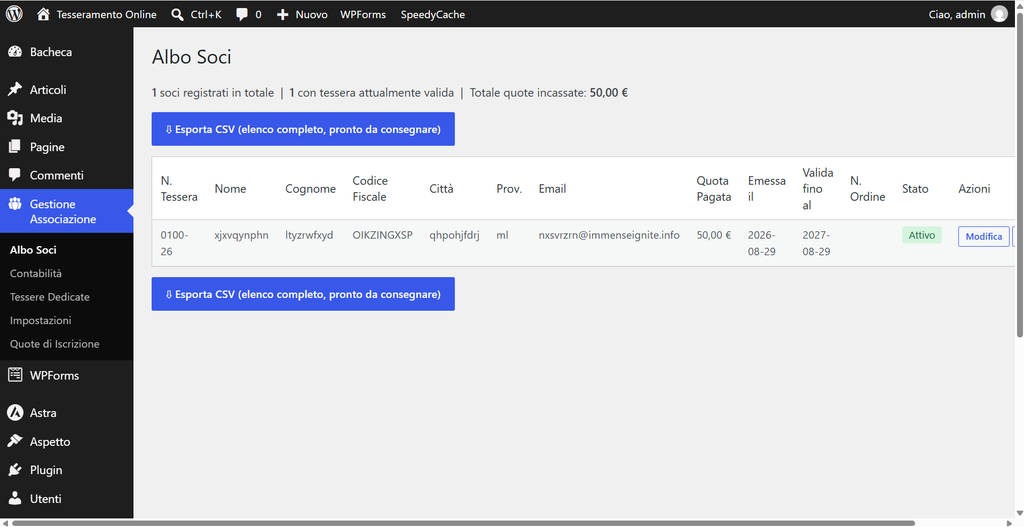Open Quote di Iscrizione submenu
The width and height of the screenshot is (1024, 527).
pyautogui.click(x=54, y=343)
